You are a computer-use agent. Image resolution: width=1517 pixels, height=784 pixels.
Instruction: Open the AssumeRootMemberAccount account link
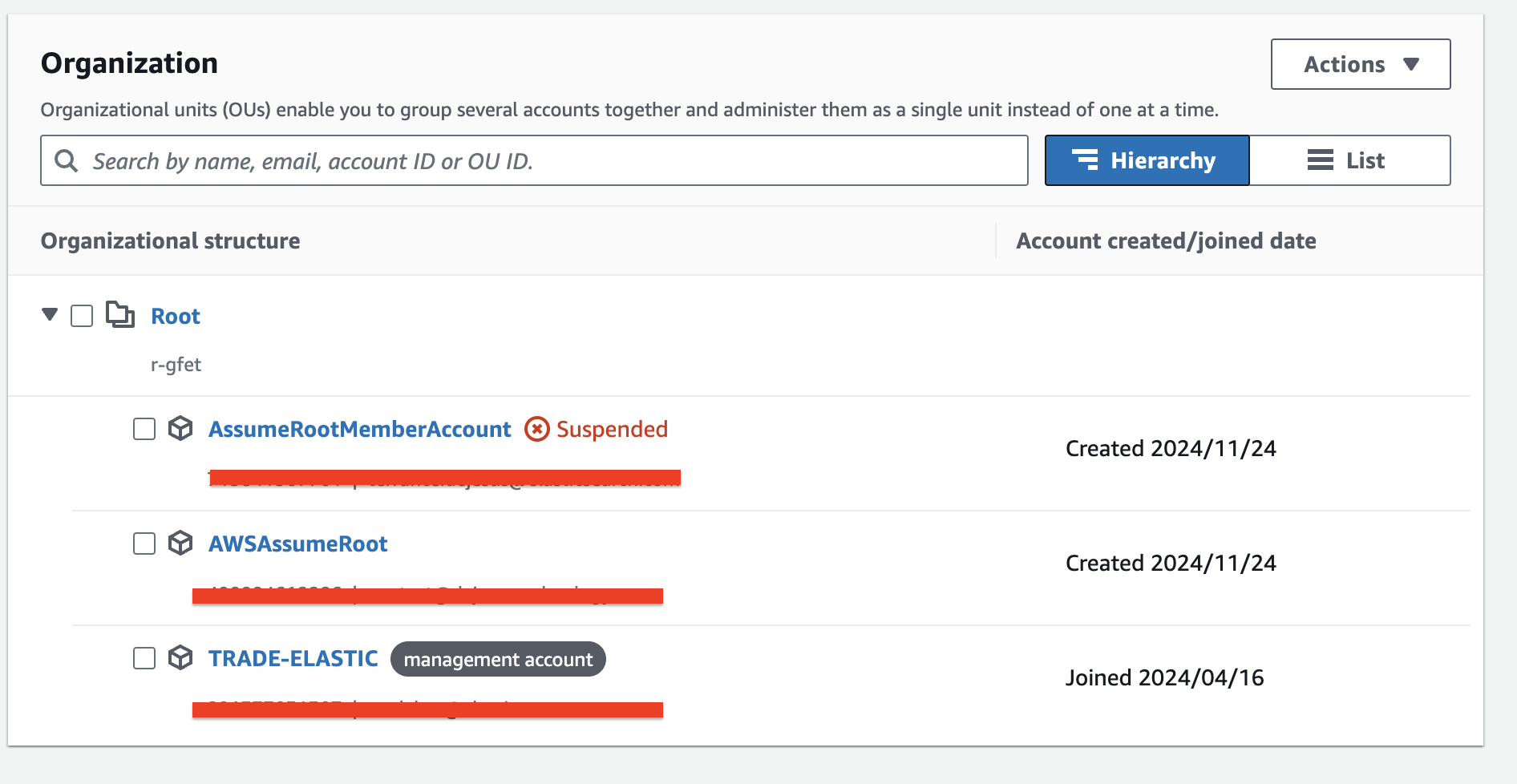point(360,430)
